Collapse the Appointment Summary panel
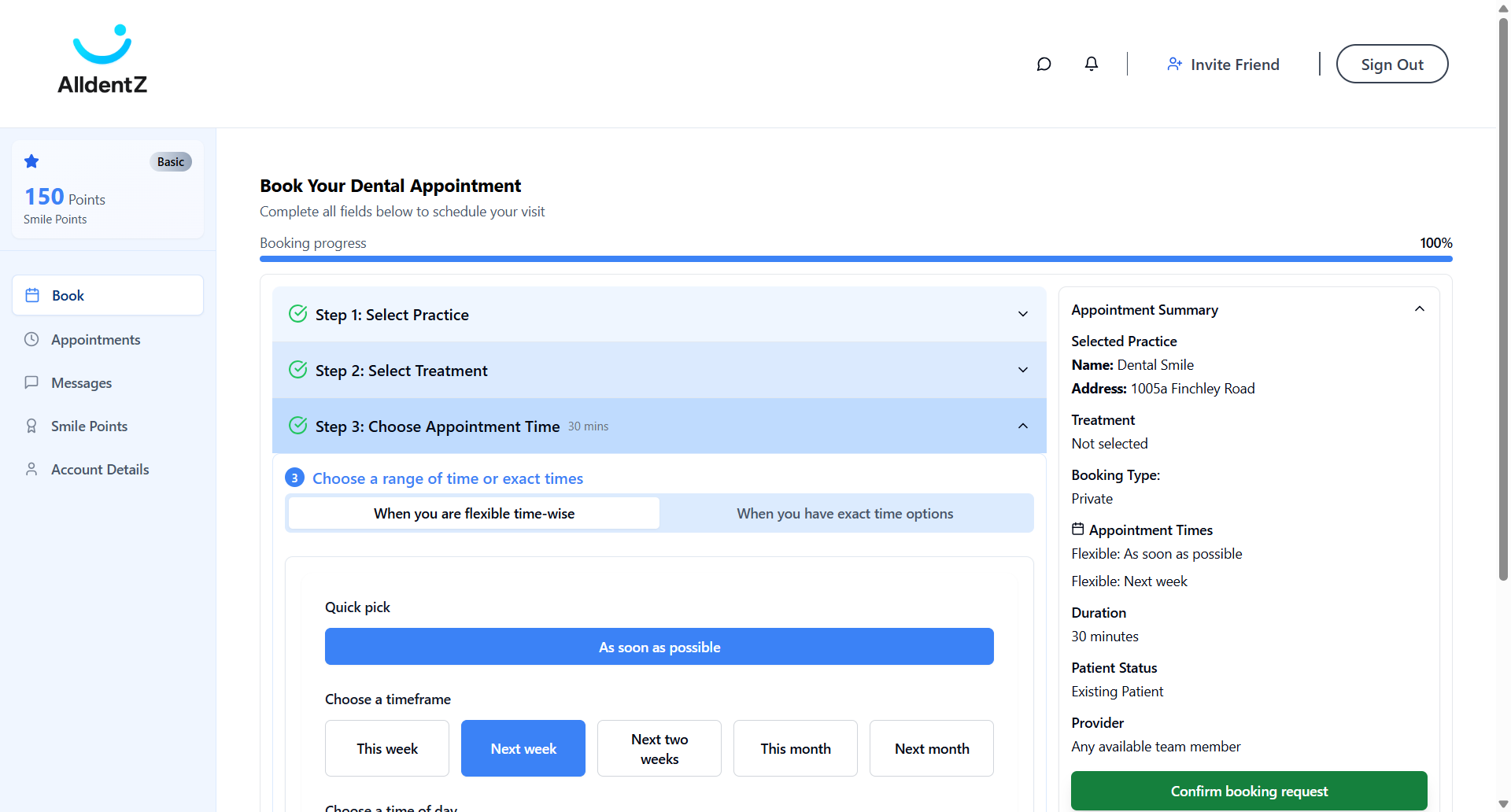The height and width of the screenshot is (812, 1511). pos(1419,309)
